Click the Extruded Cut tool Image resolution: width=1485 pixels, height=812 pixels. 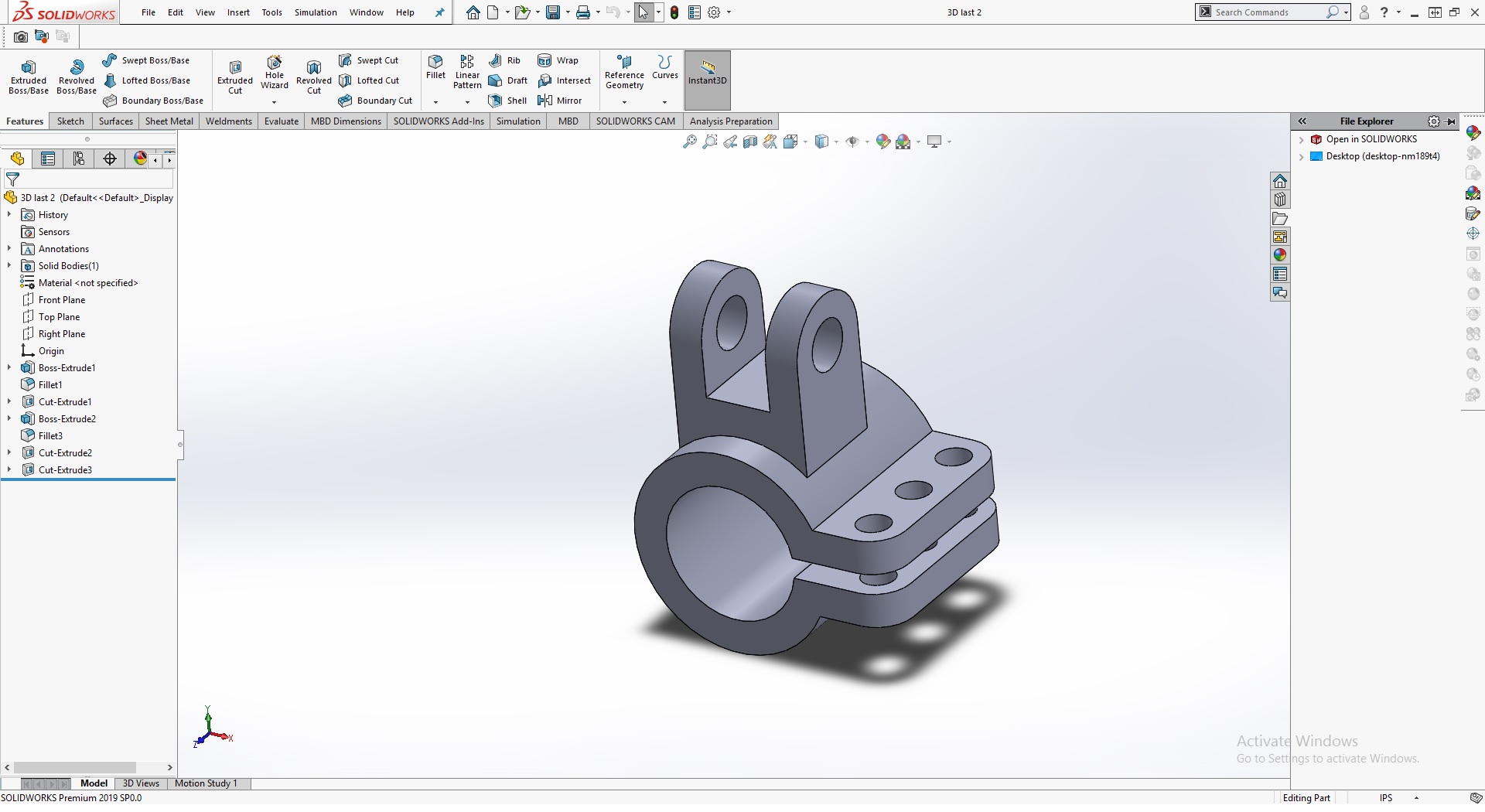[235, 77]
